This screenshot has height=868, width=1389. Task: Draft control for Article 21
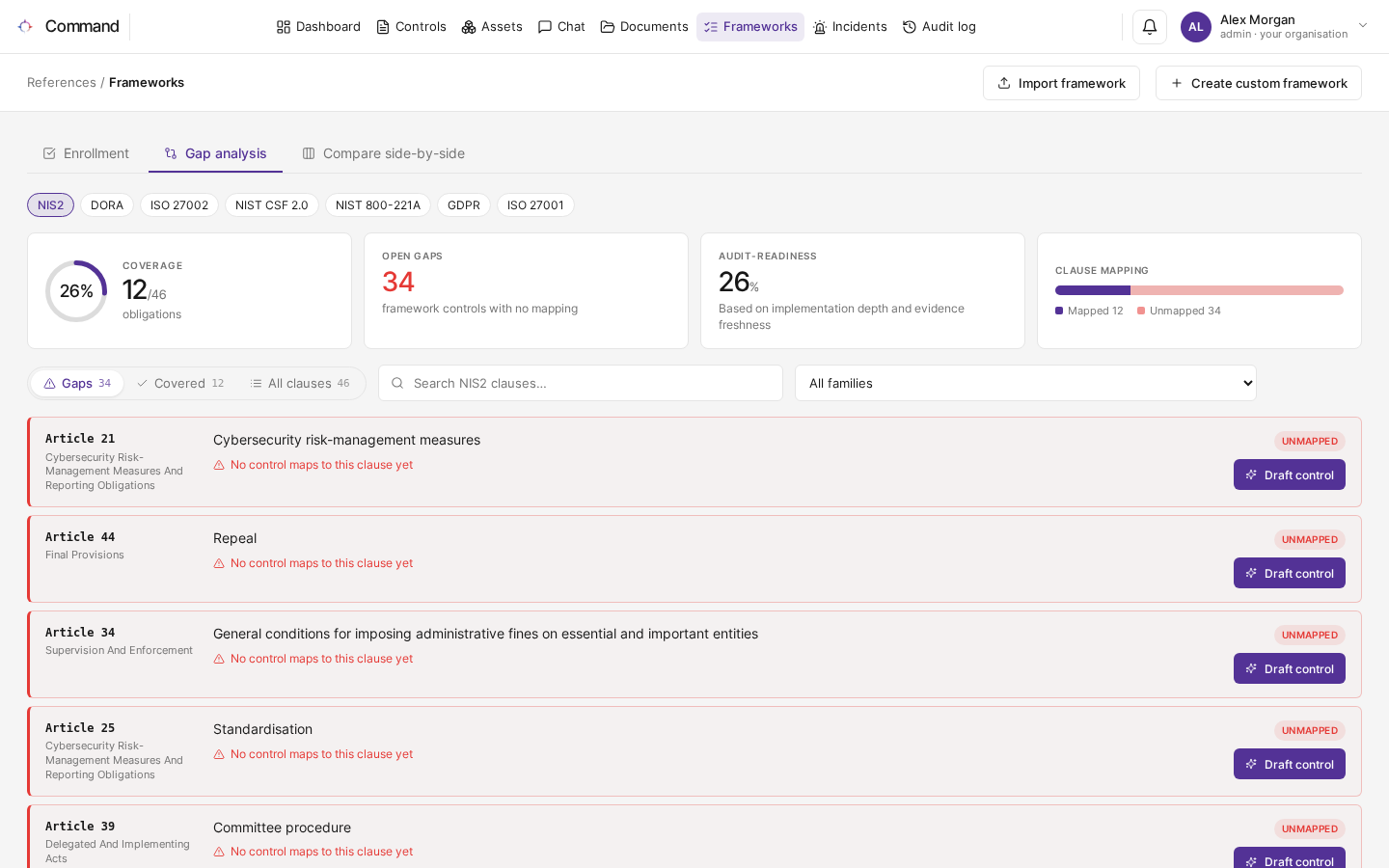1290,475
